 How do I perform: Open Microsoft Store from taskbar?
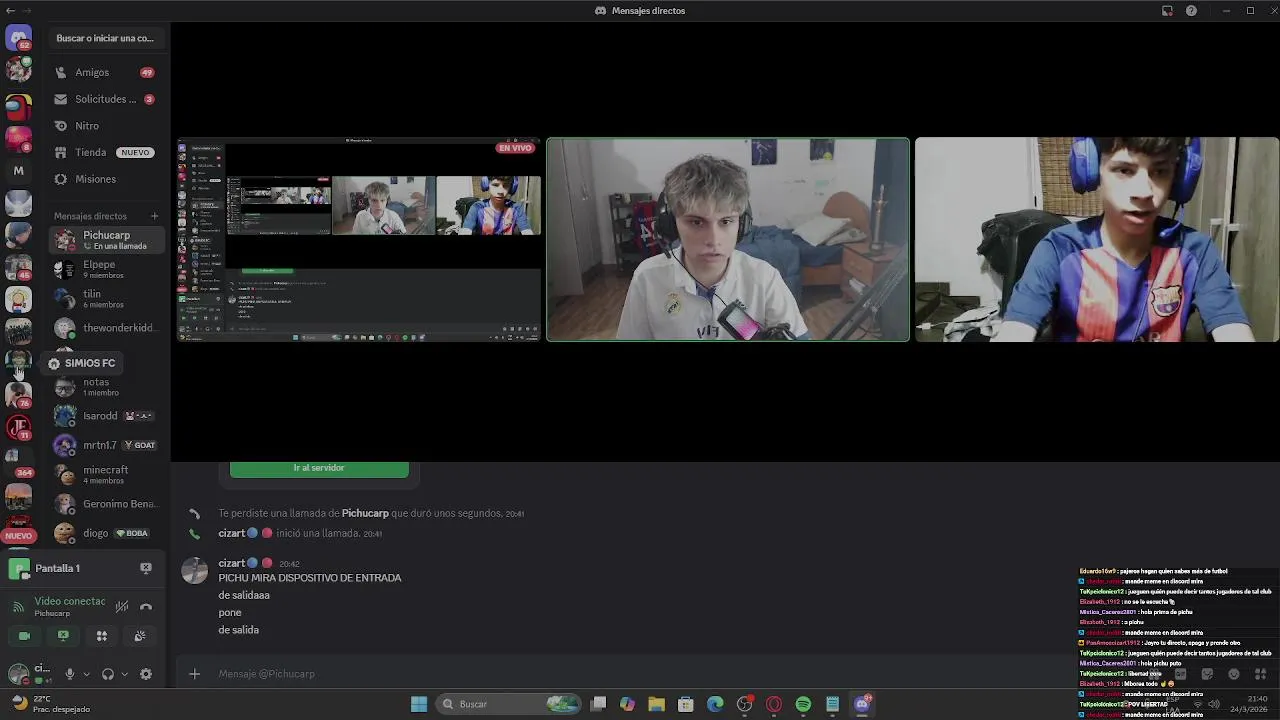click(x=686, y=704)
